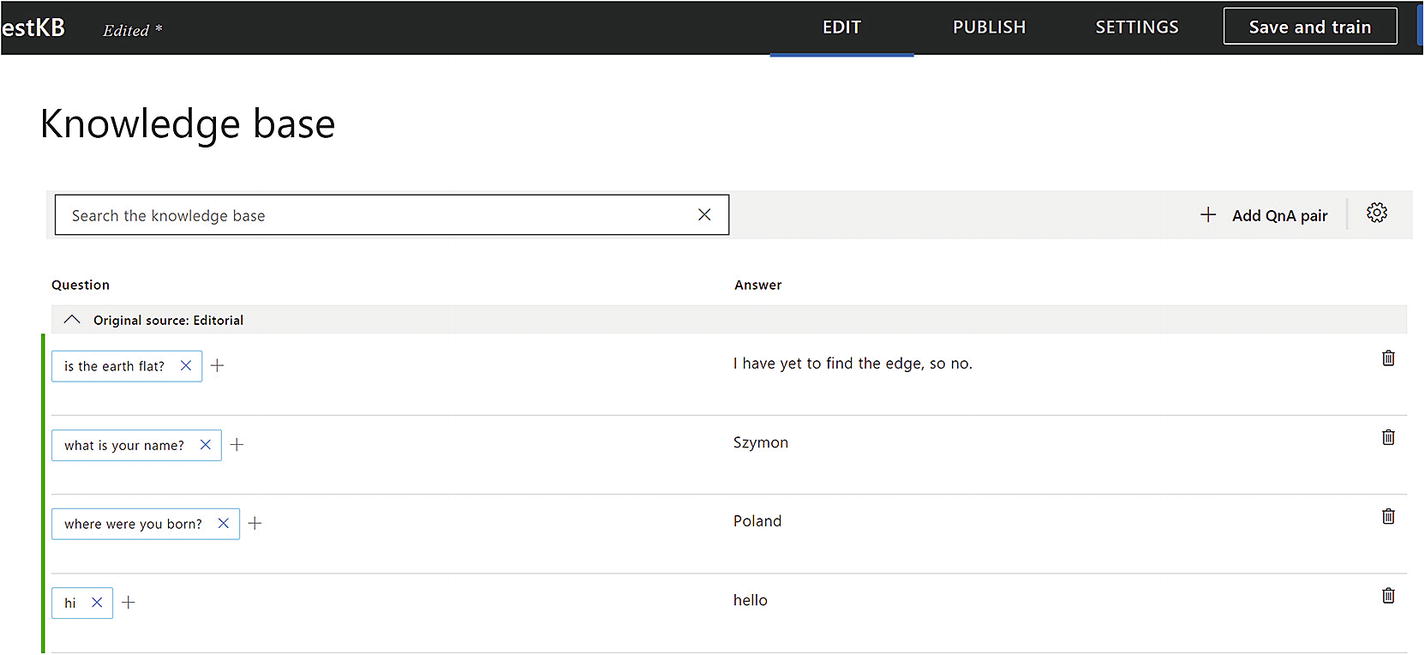
Task: Delete the 'is the earth flat?' QnA pair
Action: 1388,358
